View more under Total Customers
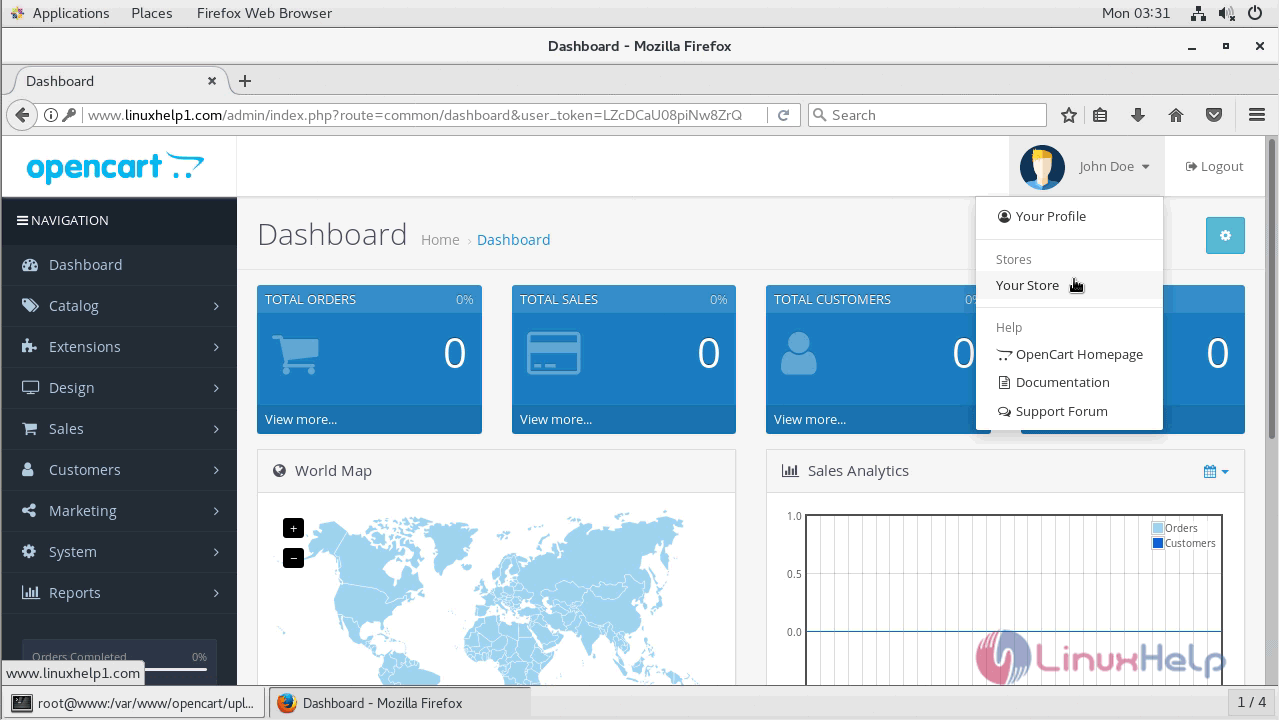The height and width of the screenshot is (720, 1280). (x=810, y=419)
